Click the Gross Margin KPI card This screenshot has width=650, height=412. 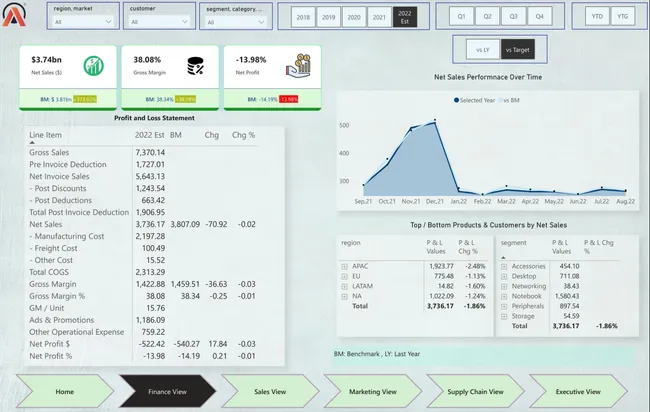point(170,78)
